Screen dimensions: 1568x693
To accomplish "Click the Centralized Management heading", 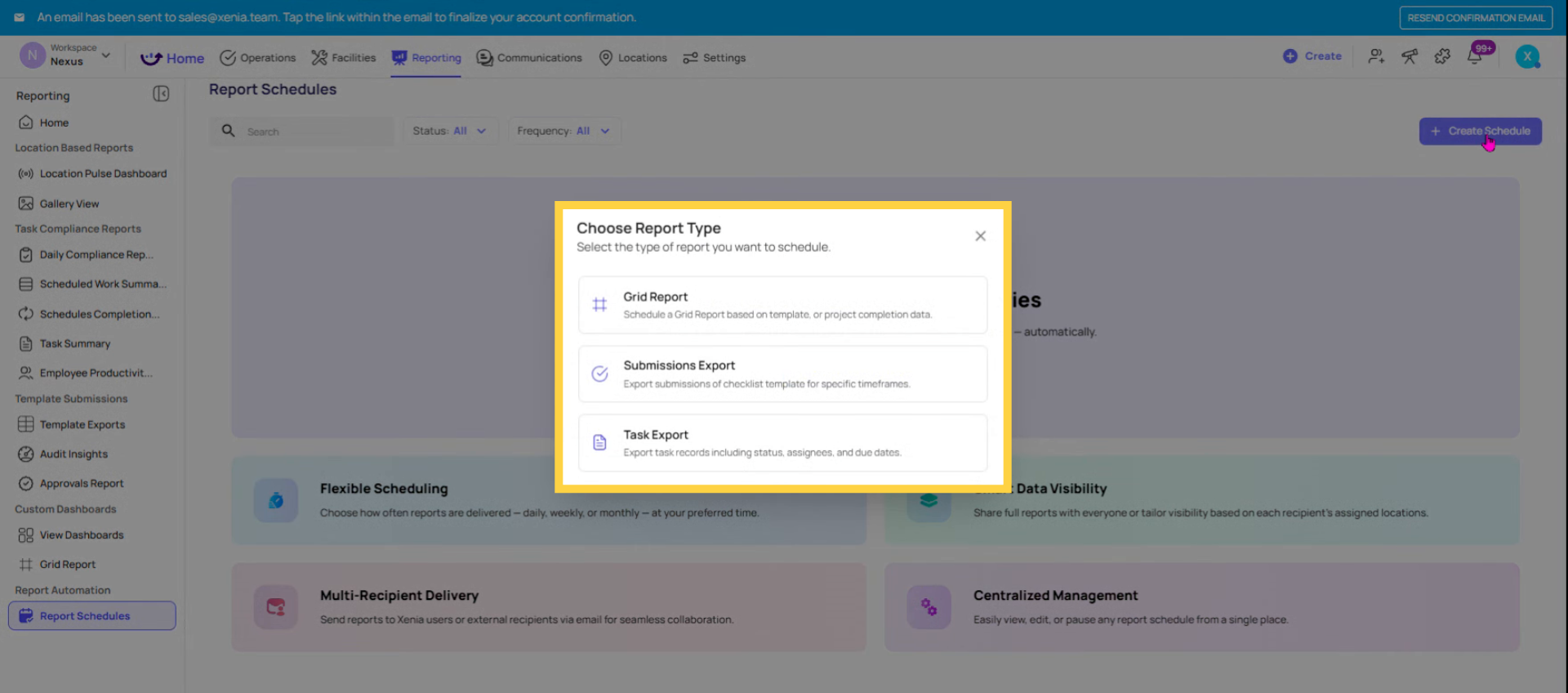I will [x=1055, y=596].
